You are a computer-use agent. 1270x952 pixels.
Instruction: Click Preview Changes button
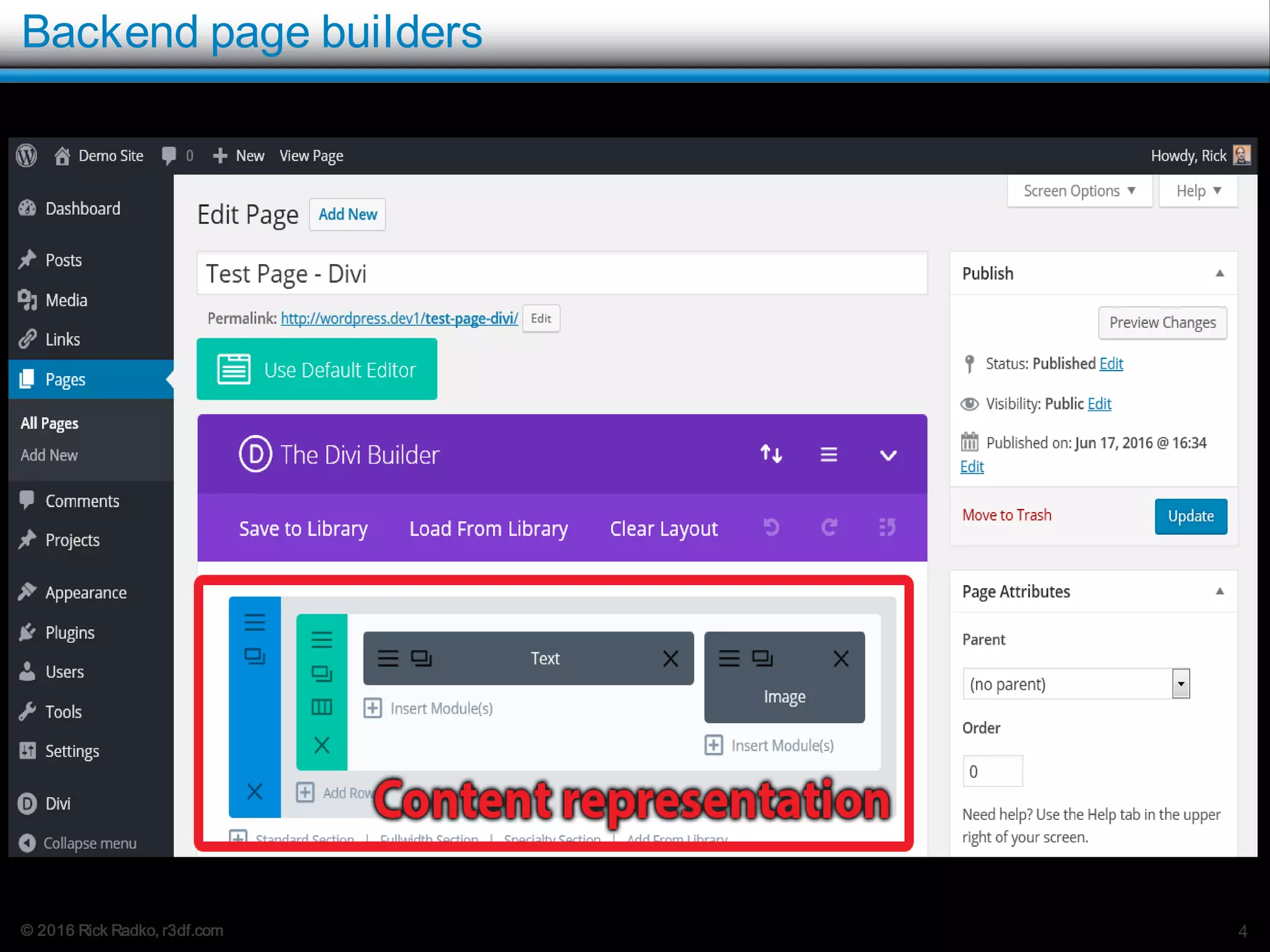click(x=1163, y=323)
